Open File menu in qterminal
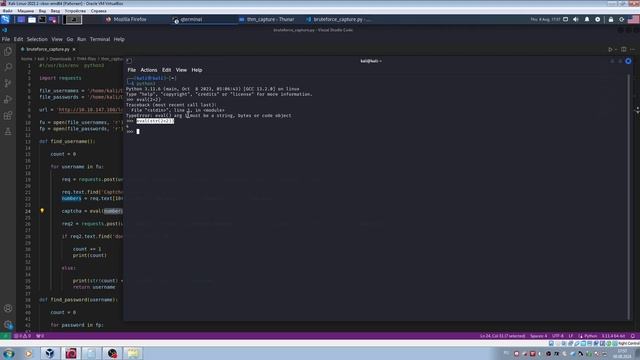This screenshot has height=360, width=640. point(131,70)
